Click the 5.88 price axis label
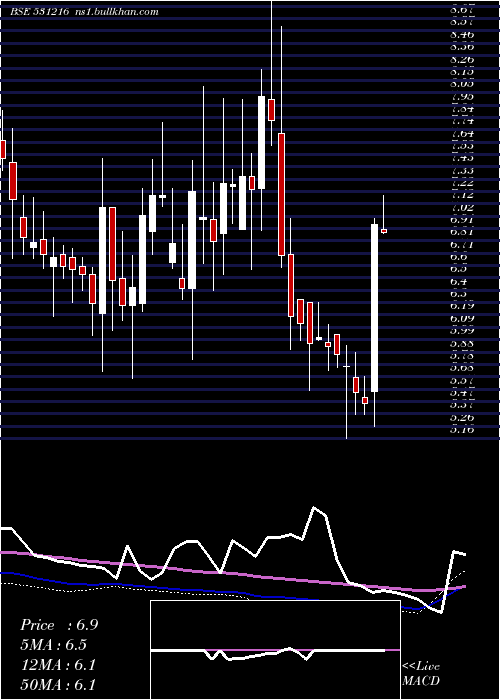The width and height of the screenshot is (500, 700). click(462, 344)
